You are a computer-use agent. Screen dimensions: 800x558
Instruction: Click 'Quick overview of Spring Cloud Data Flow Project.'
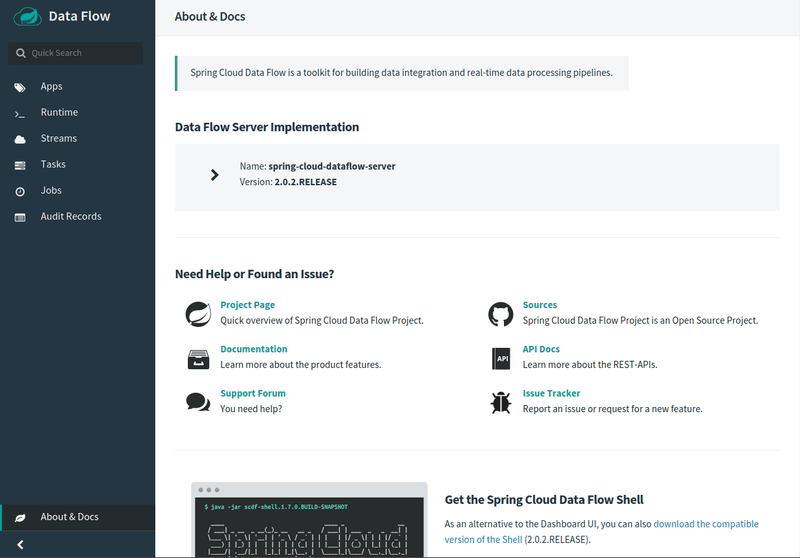pos(322,320)
